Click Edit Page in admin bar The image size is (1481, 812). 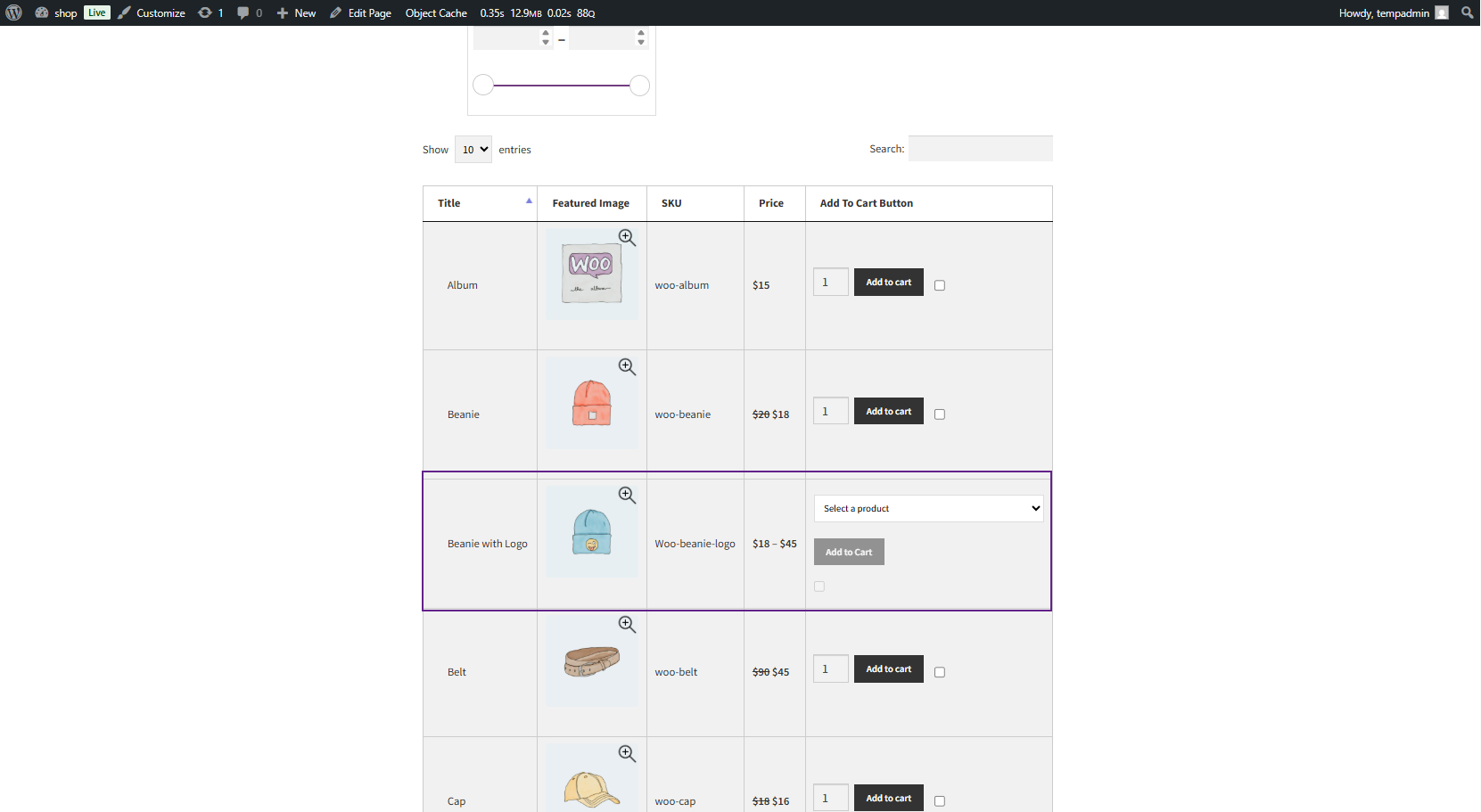click(x=360, y=12)
